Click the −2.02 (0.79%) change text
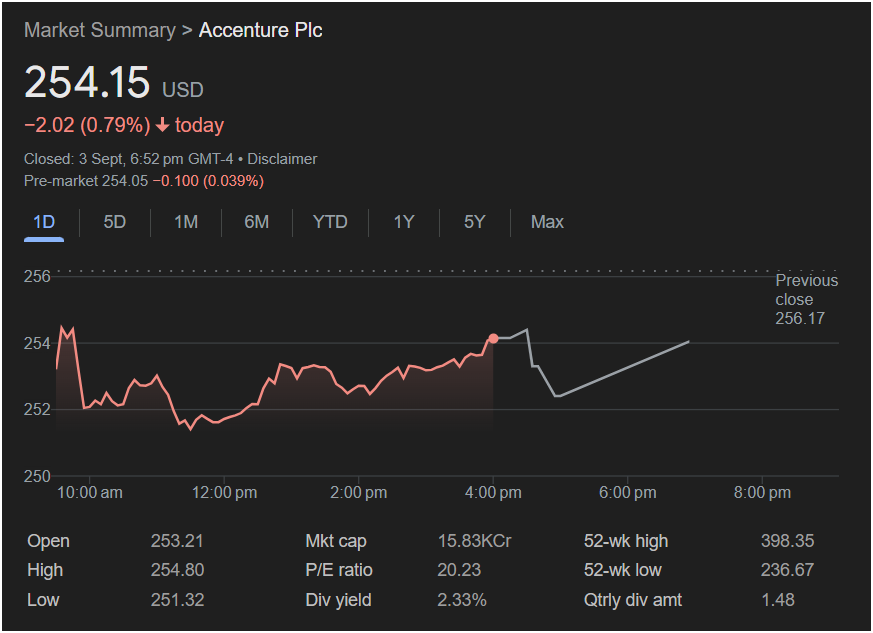 (87, 125)
